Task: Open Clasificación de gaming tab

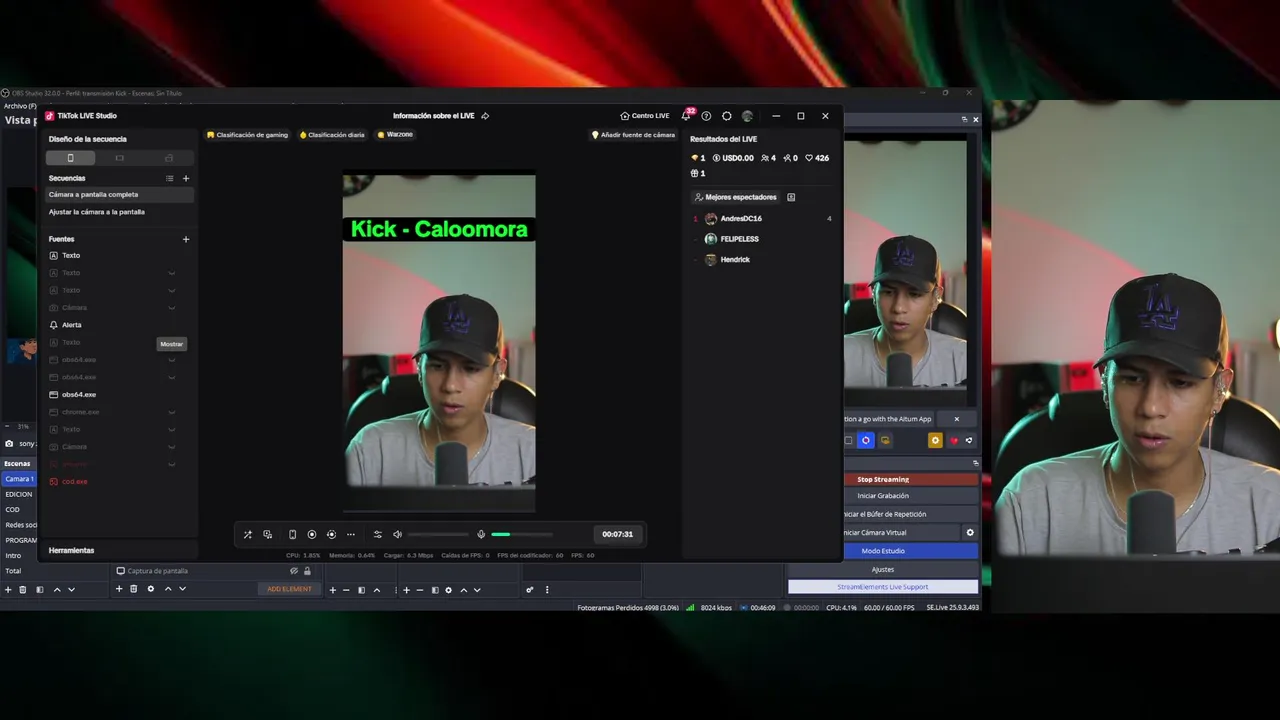Action: [247, 135]
